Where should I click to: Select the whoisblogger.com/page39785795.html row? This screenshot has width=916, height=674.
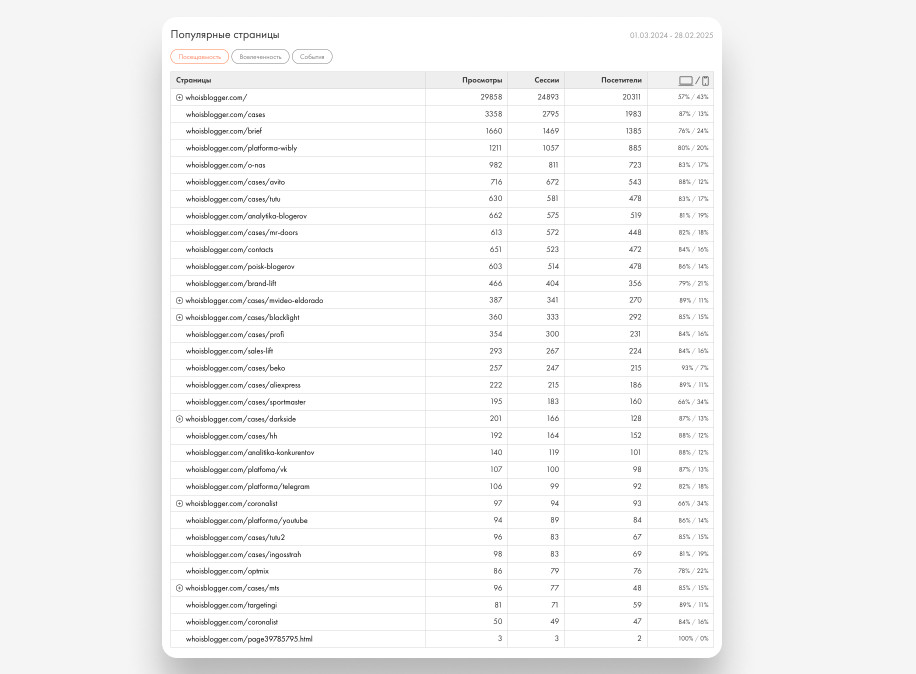coord(248,639)
